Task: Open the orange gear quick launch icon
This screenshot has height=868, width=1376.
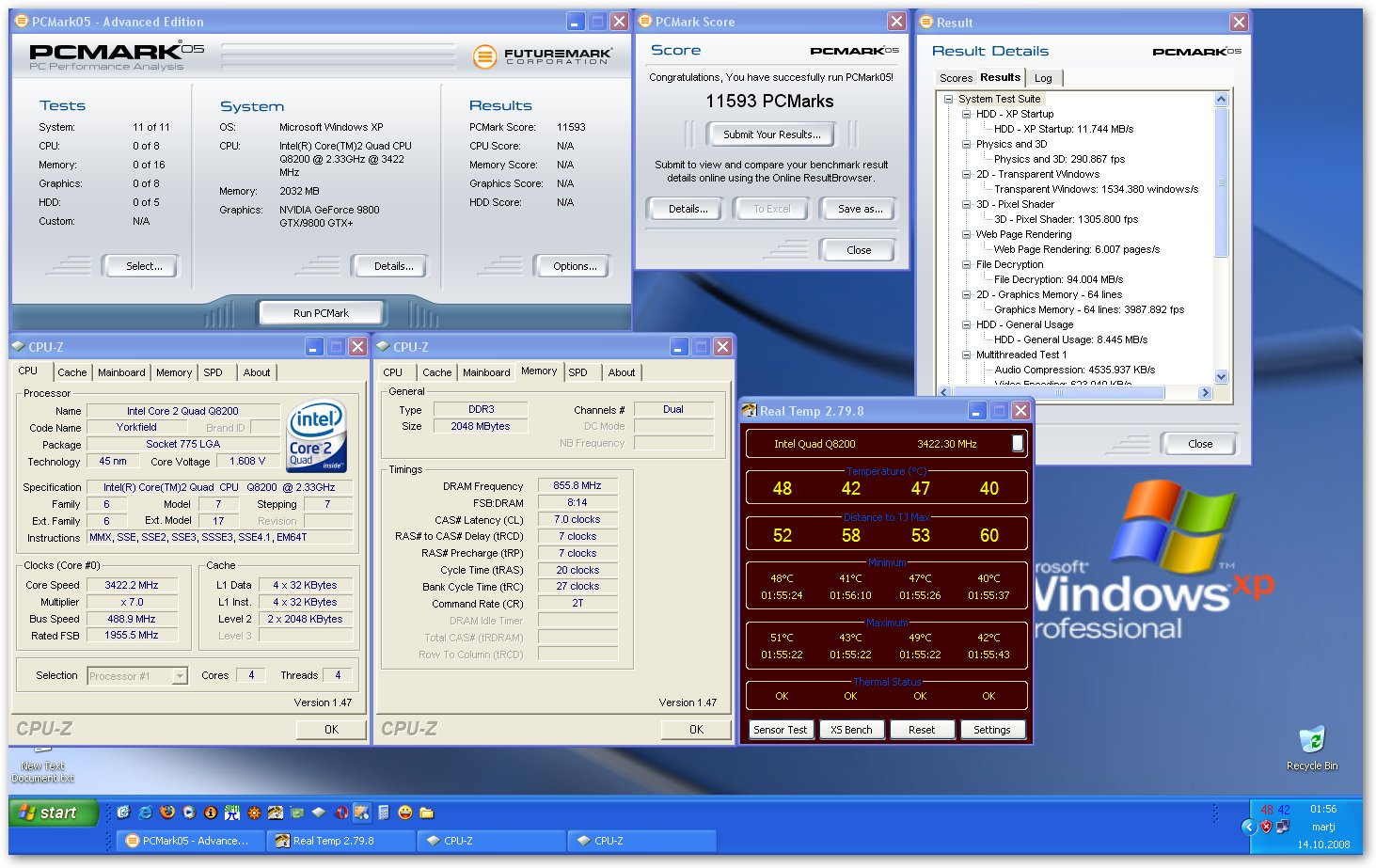Action: (x=254, y=813)
